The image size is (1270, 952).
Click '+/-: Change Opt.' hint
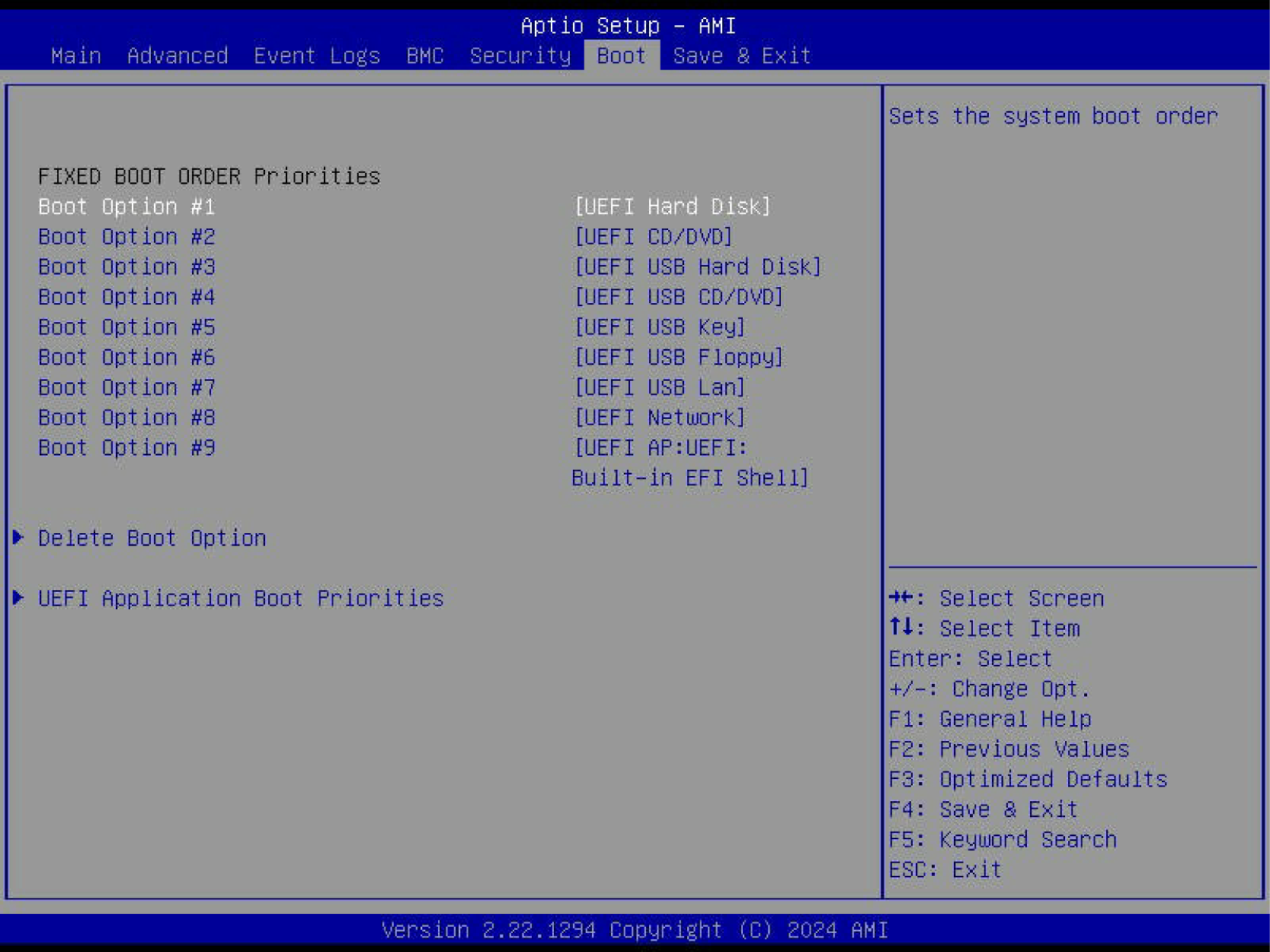point(990,689)
